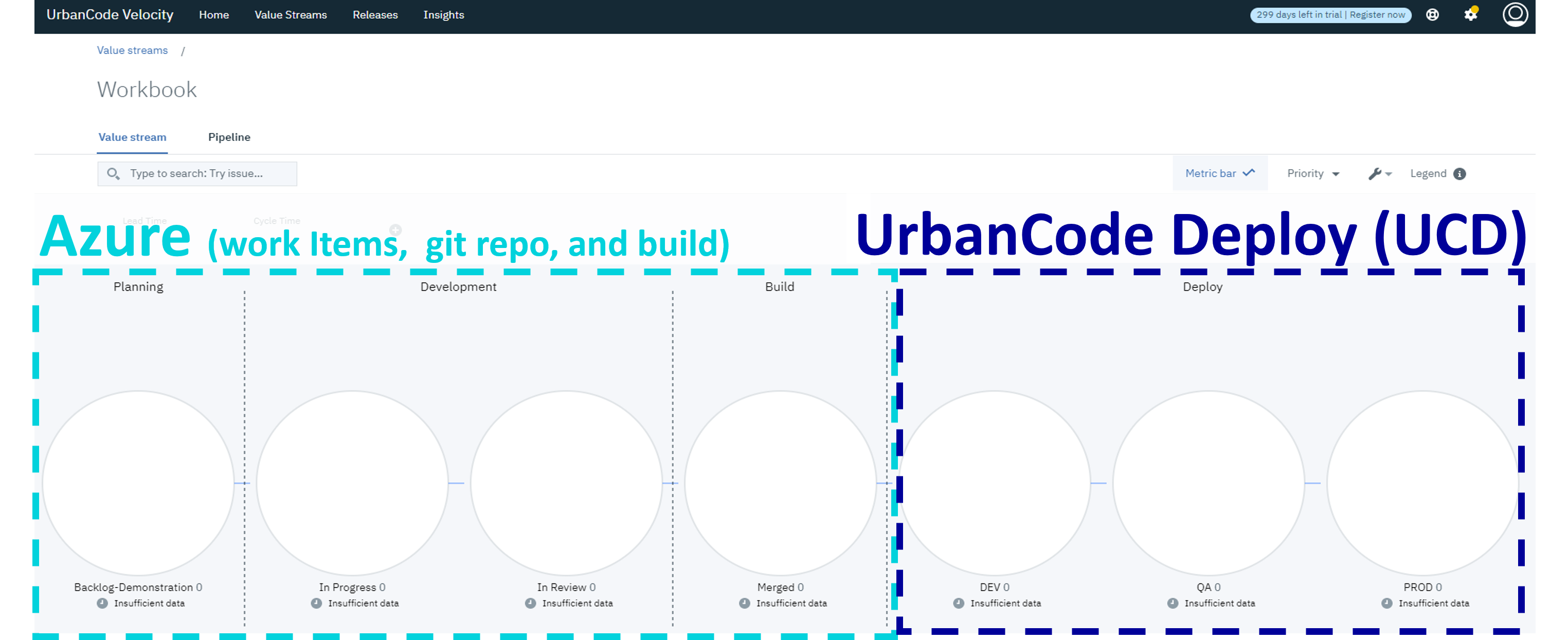Expand the Priority dropdown

pyautogui.click(x=1313, y=173)
